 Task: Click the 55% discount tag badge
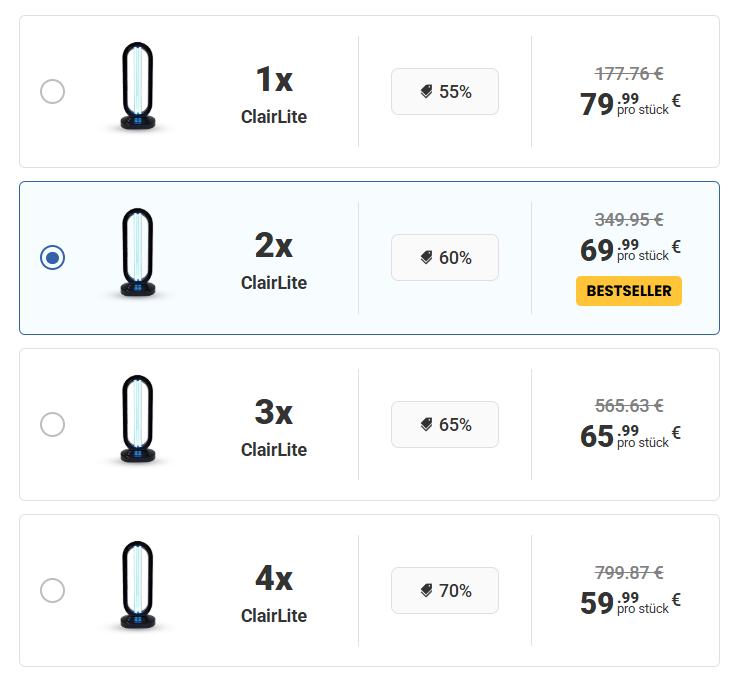(x=445, y=92)
